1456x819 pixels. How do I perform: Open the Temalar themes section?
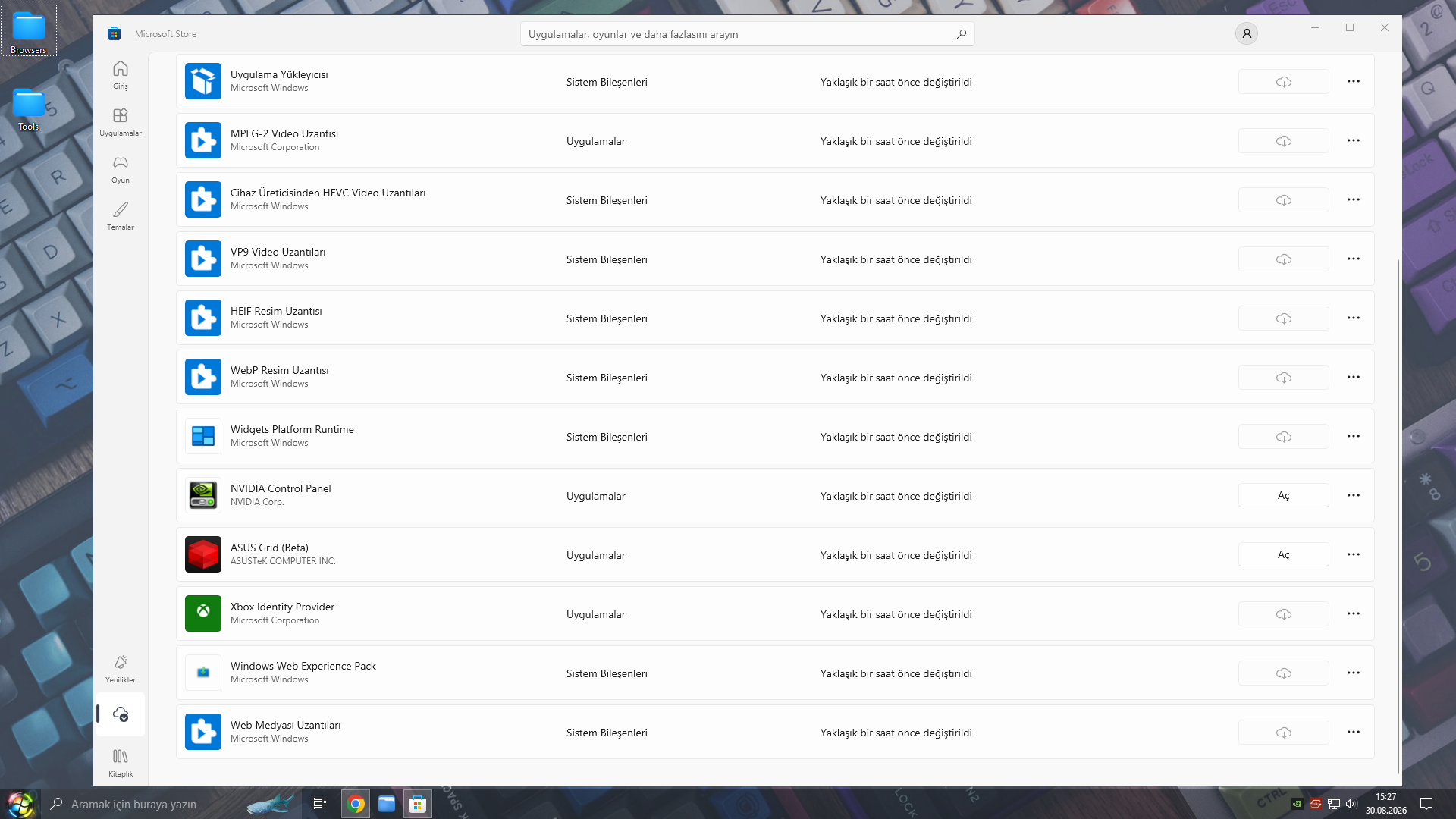tap(121, 216)
